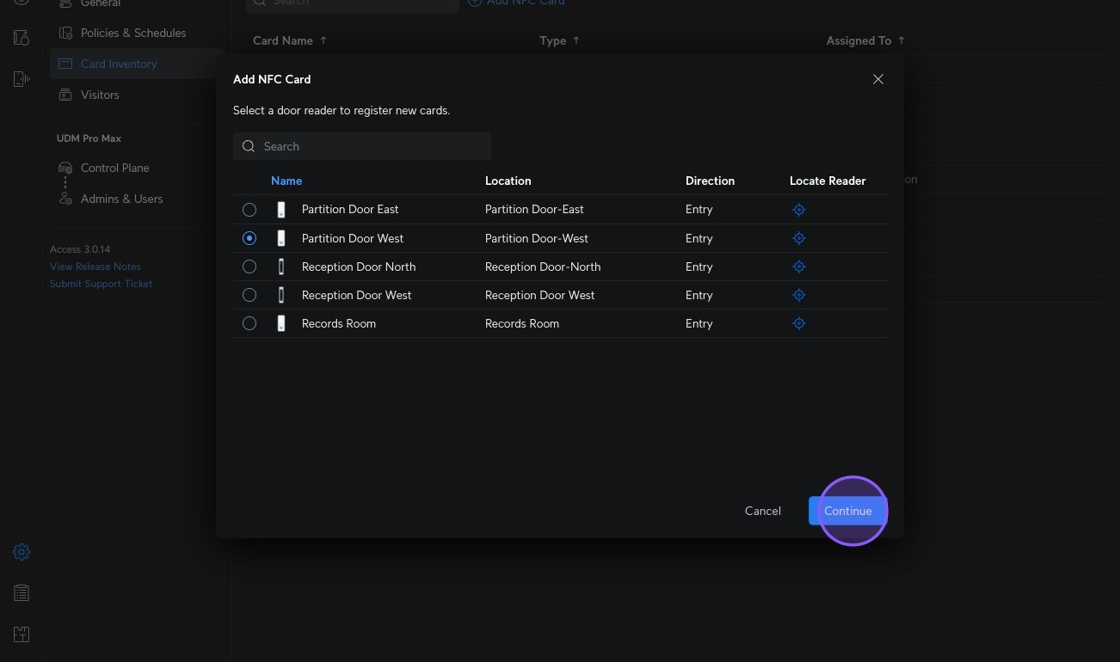Sort cards by Type column

tap(559, 41)
